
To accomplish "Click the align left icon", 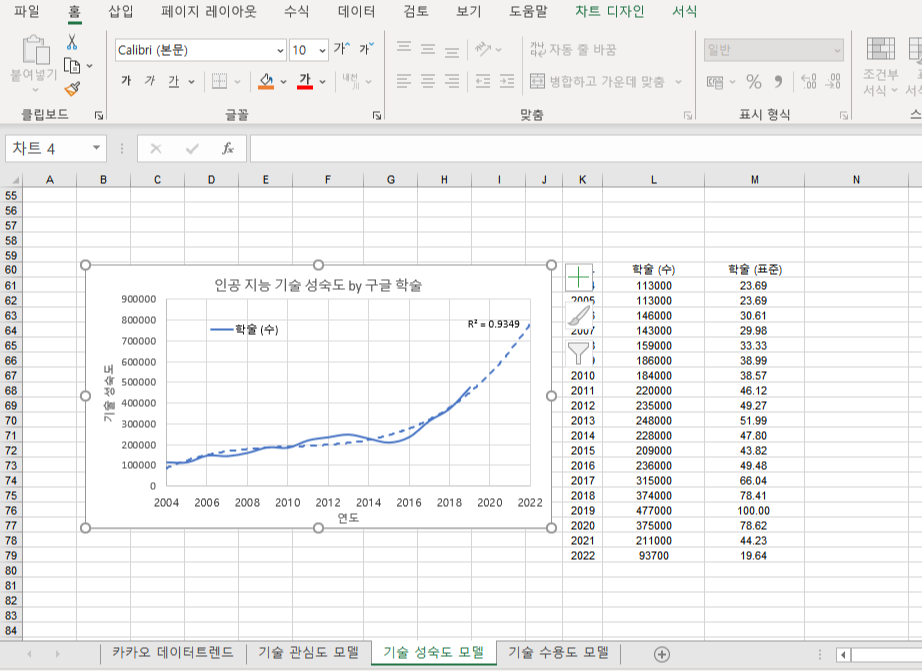I will (404, 81).
